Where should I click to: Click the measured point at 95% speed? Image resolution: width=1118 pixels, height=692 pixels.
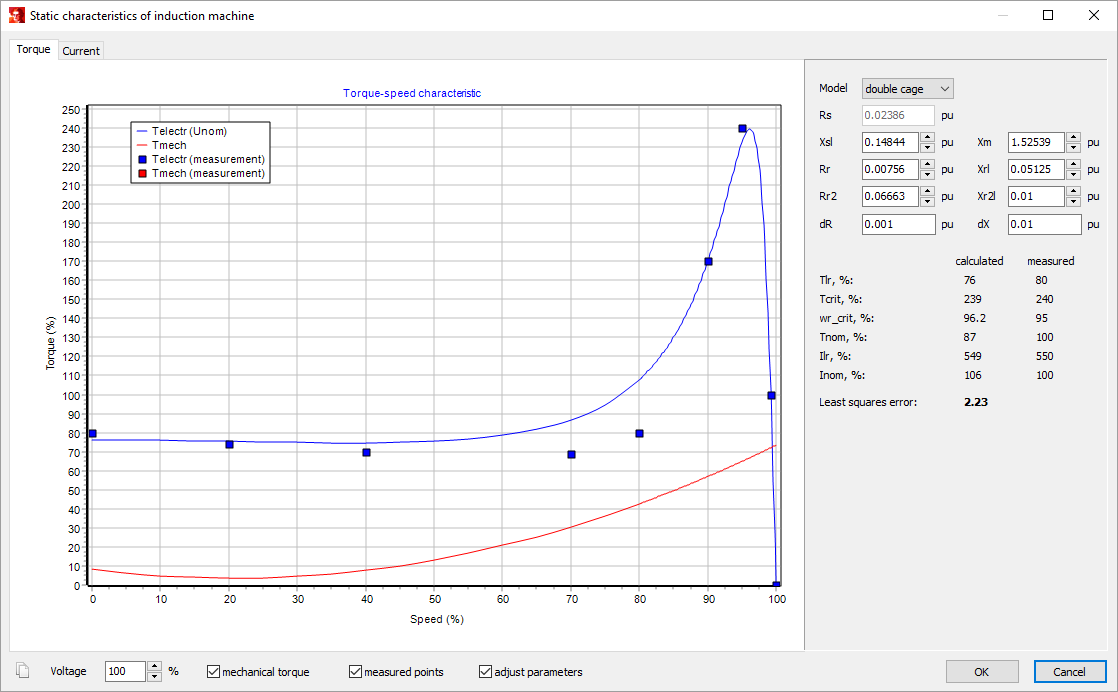pyautogui.click(x=742, y=129)
